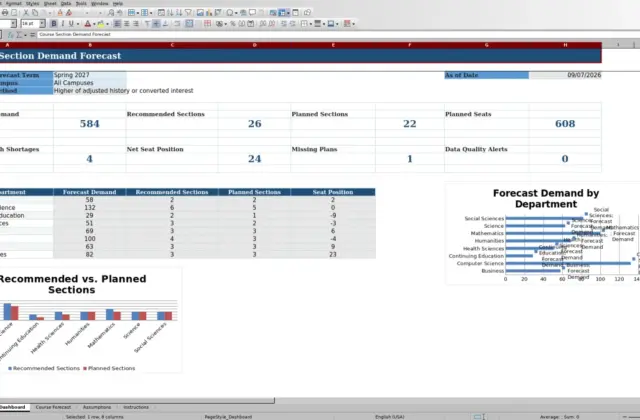The height and width of the screenshot is (420, 640).
Task: Toggle Underline formatting
Action: [x=71, y=24]
